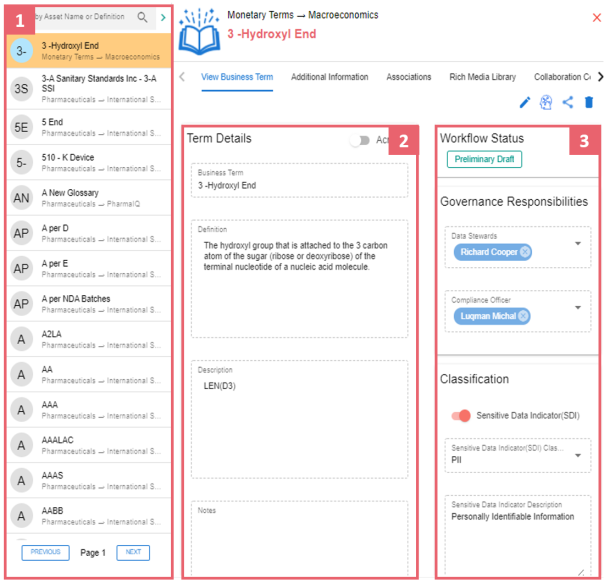Open the Rich Media Library tab
This screenshot has height=584, width=604.
tap(483, 77)
